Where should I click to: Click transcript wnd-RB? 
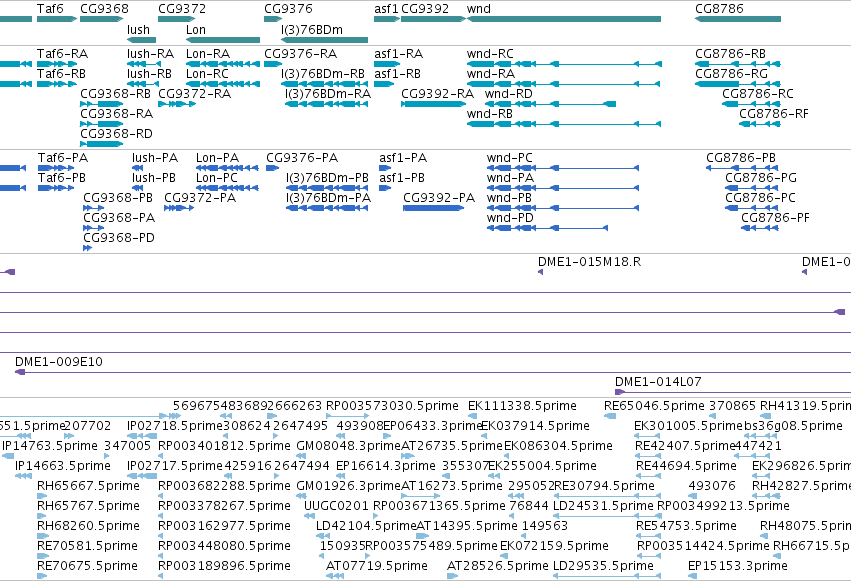(x=490, y=114)
